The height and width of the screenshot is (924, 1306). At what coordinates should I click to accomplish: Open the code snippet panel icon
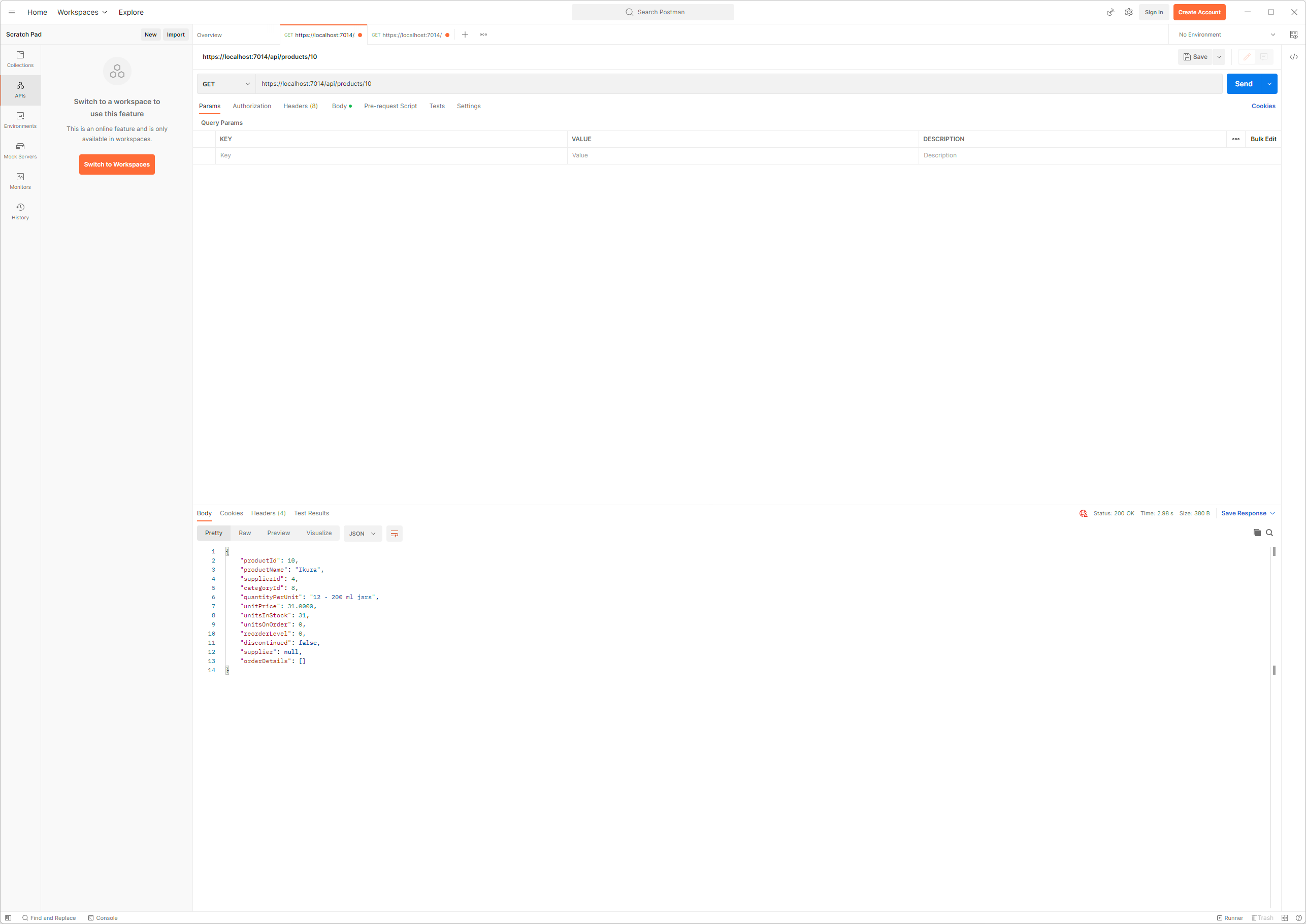tap(1293, 57)
